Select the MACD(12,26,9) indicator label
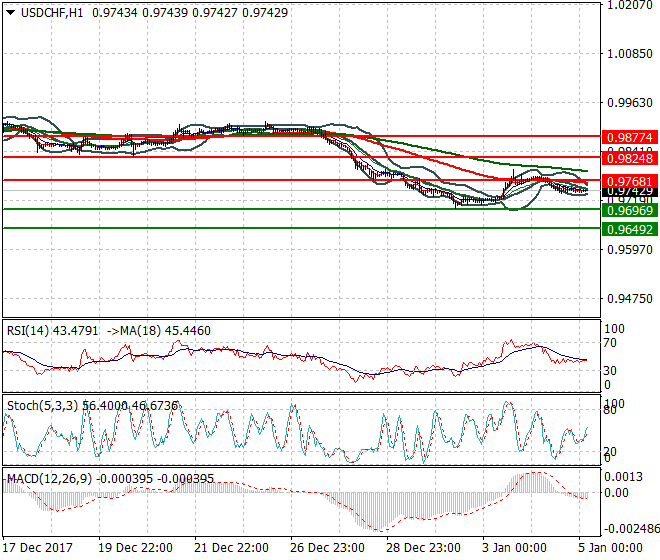Image resolution: width=660 pixels, height=560 pixels. [x=49, y=479]
